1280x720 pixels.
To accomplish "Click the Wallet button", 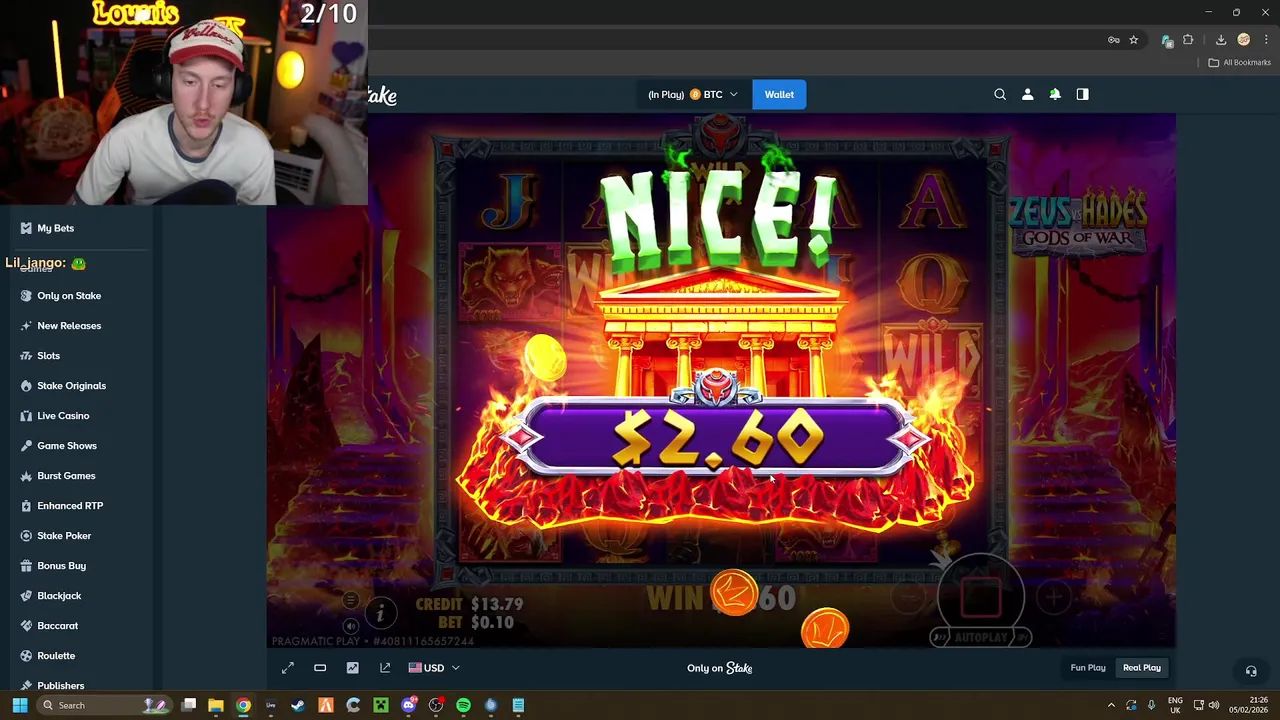I will point(779,94).
